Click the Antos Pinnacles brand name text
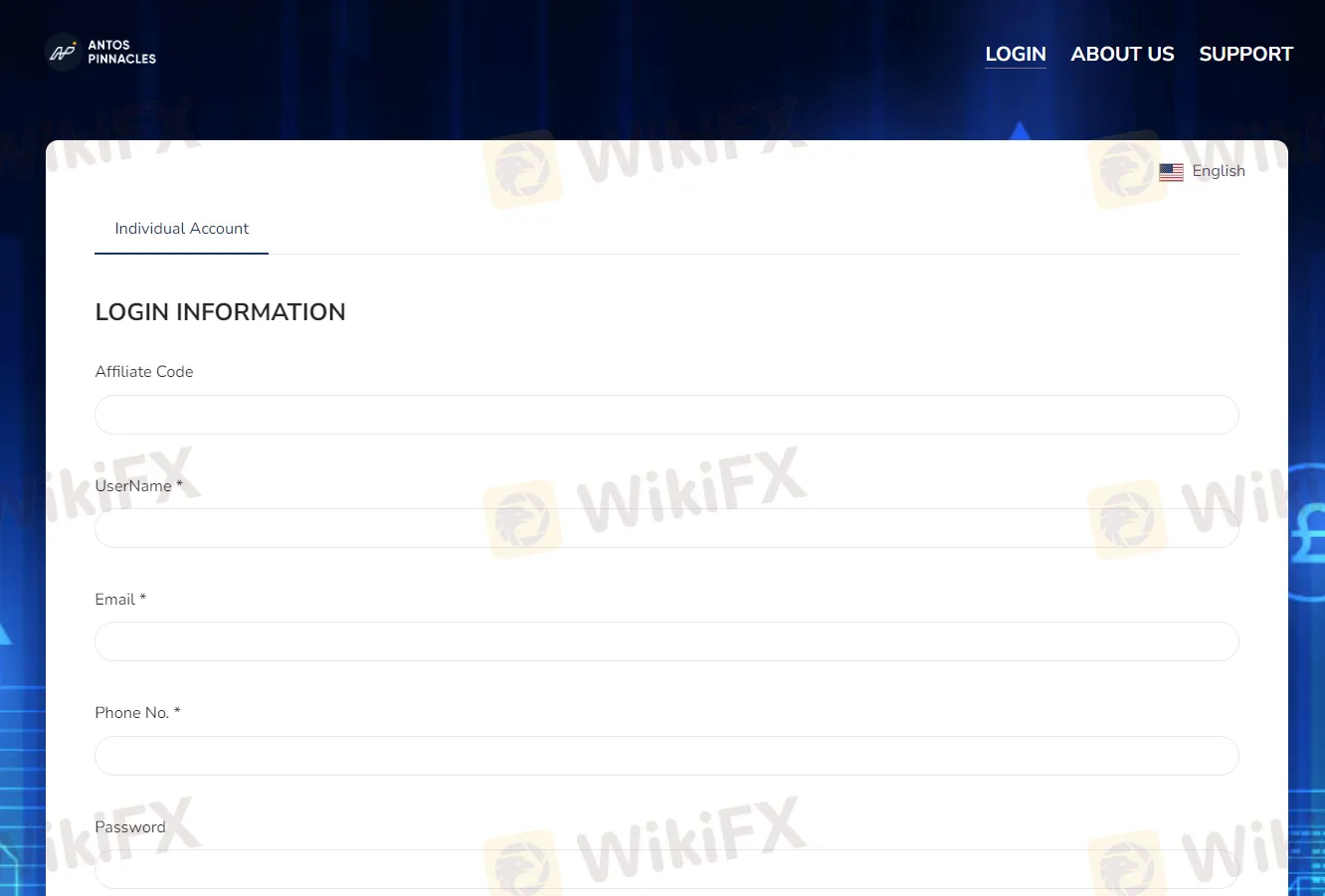This screenshot has width=1325, height=896. (x=121, y=52)
